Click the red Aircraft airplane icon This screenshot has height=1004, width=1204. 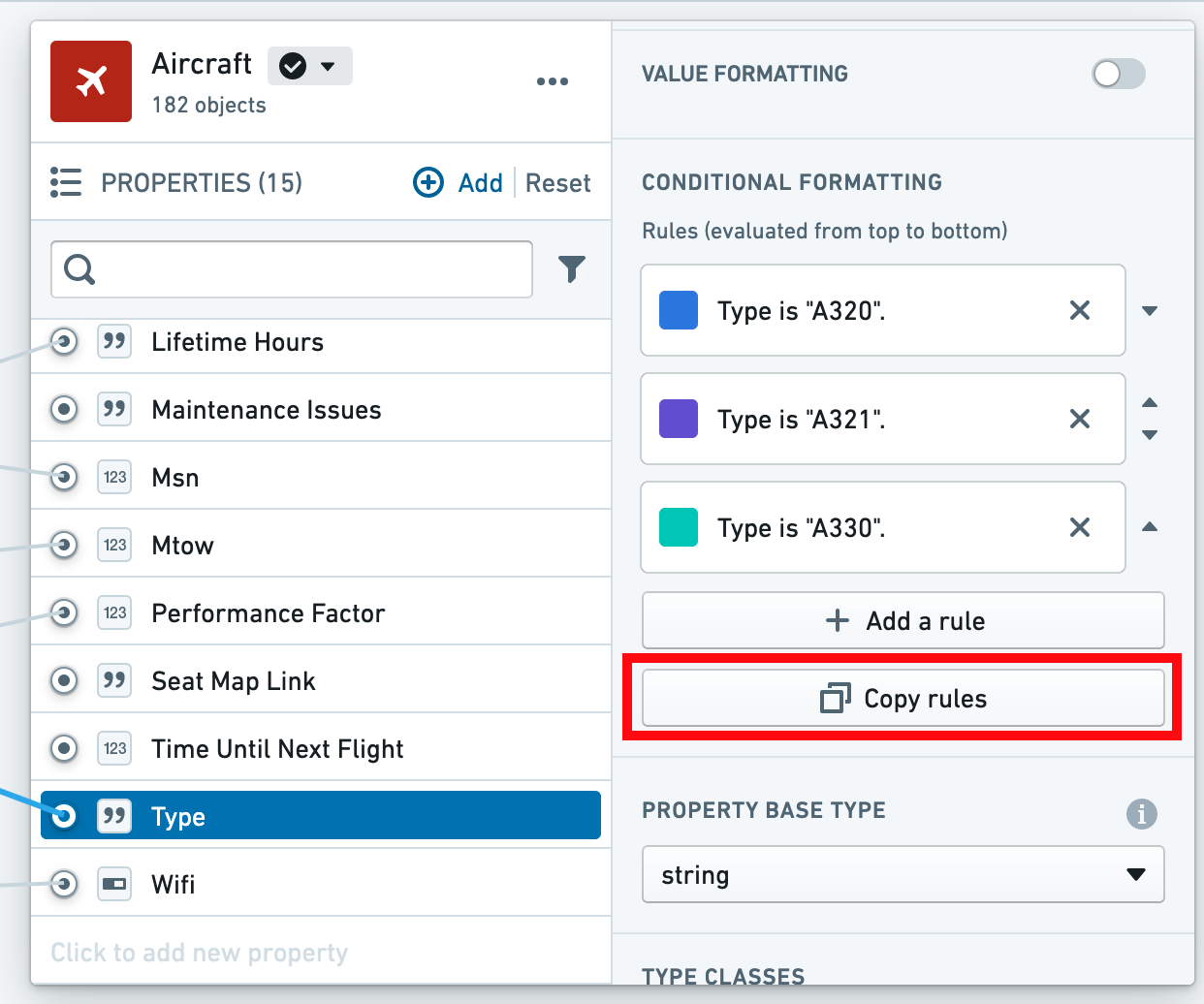(91, 81)
